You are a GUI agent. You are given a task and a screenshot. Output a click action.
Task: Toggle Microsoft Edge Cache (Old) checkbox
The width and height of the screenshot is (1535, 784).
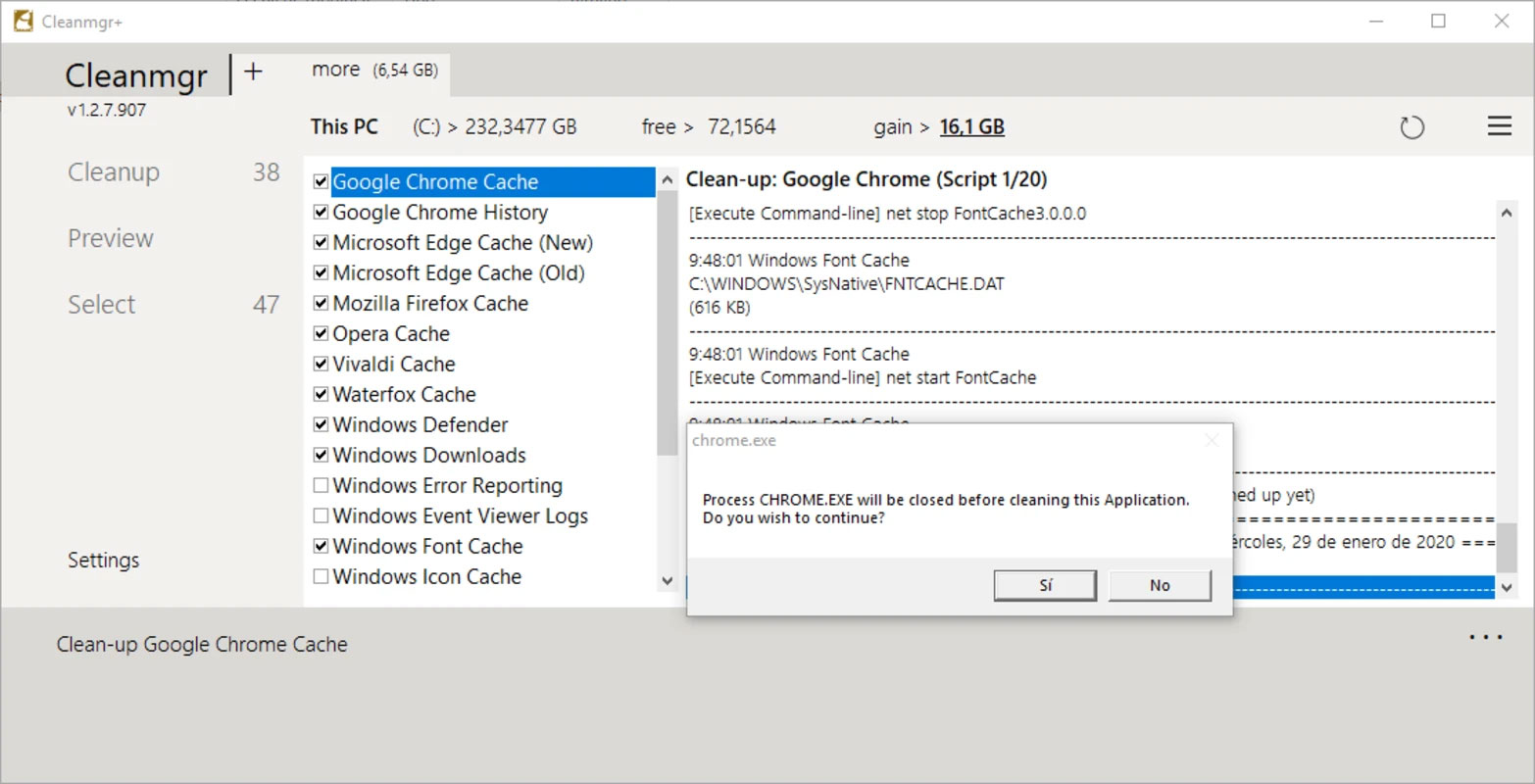coord(321,273)
